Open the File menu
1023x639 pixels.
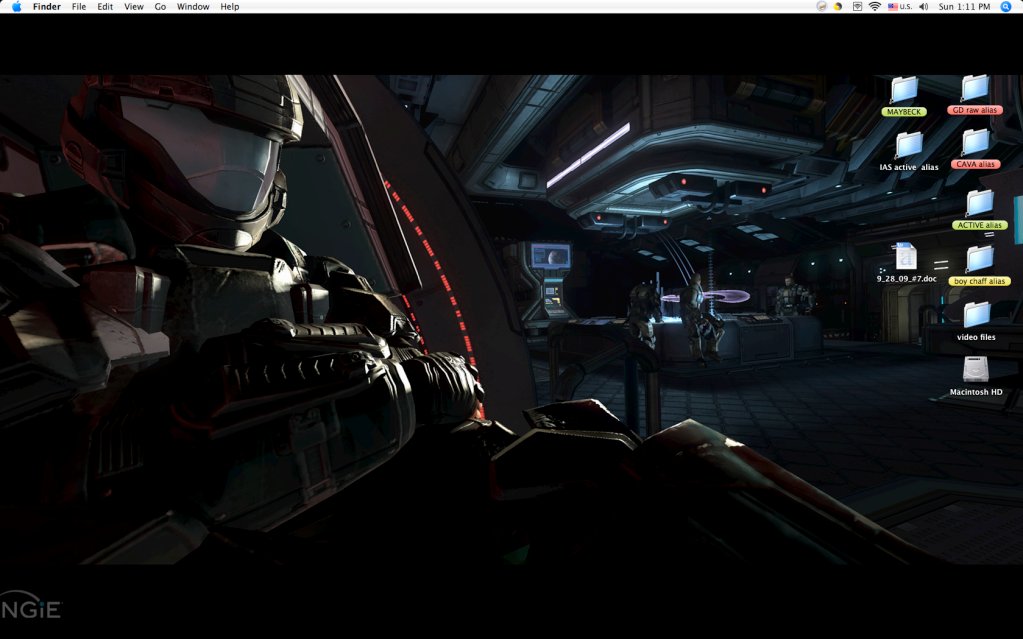click(79, 7)
